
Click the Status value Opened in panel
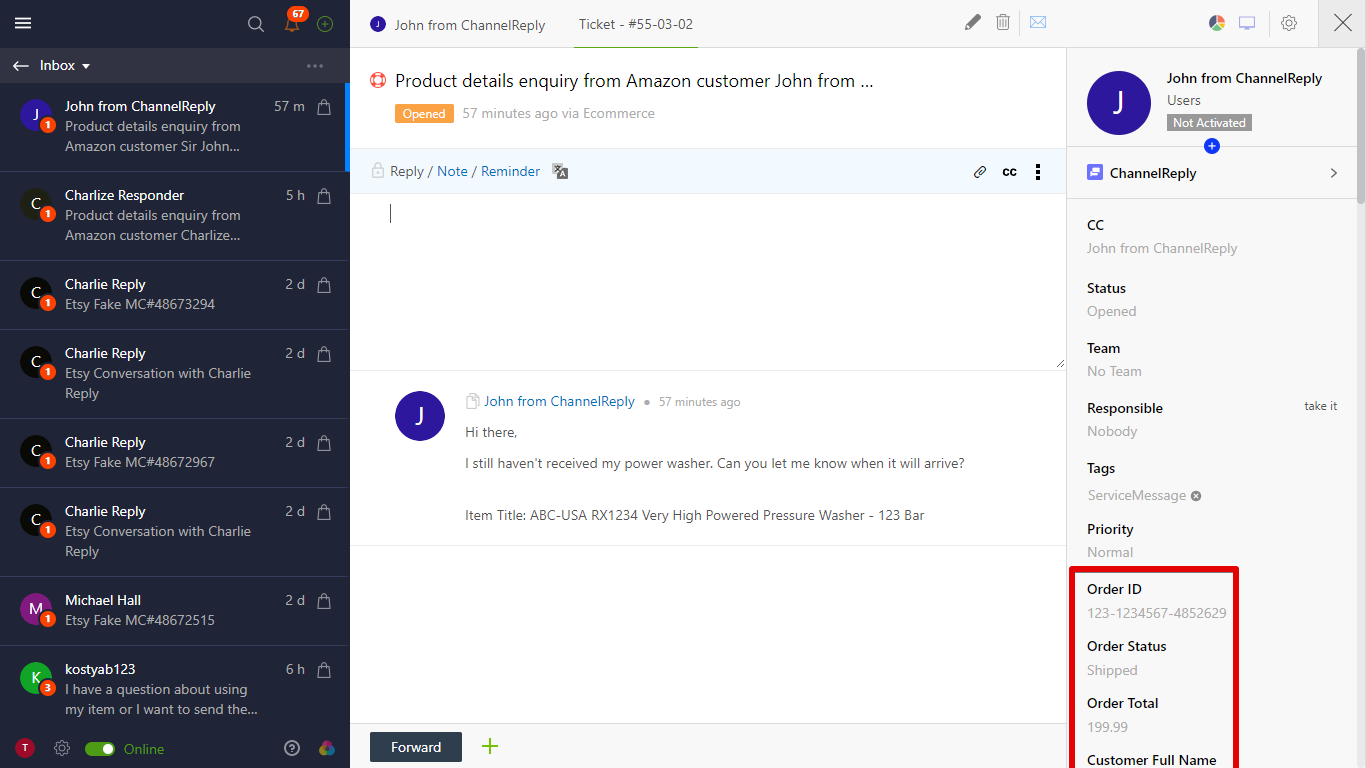[x=1111, y=311]
